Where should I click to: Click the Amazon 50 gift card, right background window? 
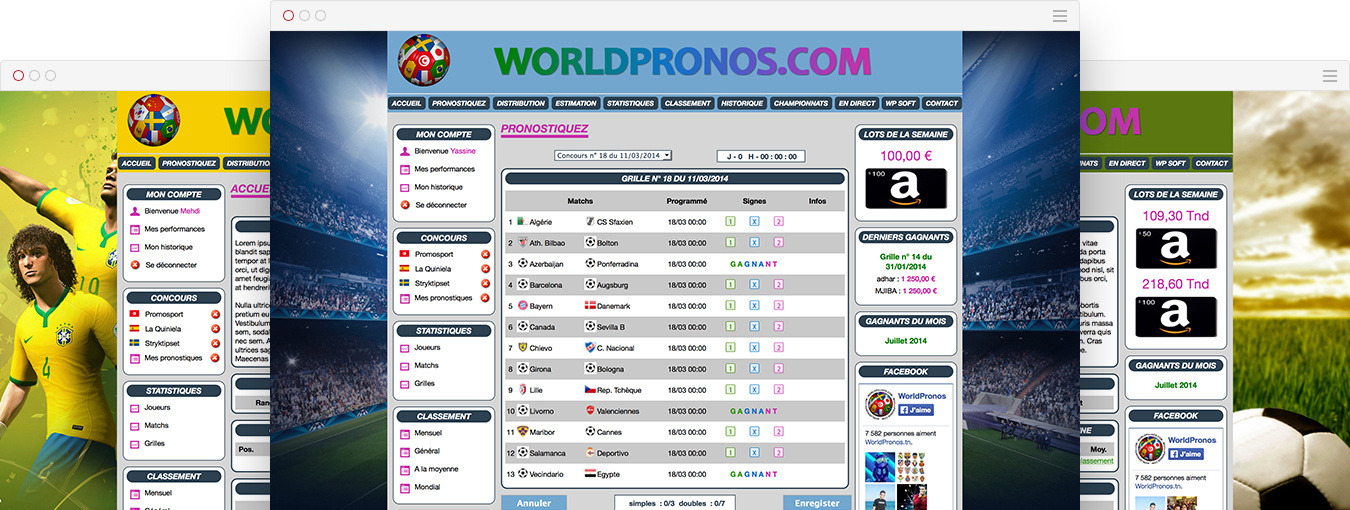tap(1175, 249)
